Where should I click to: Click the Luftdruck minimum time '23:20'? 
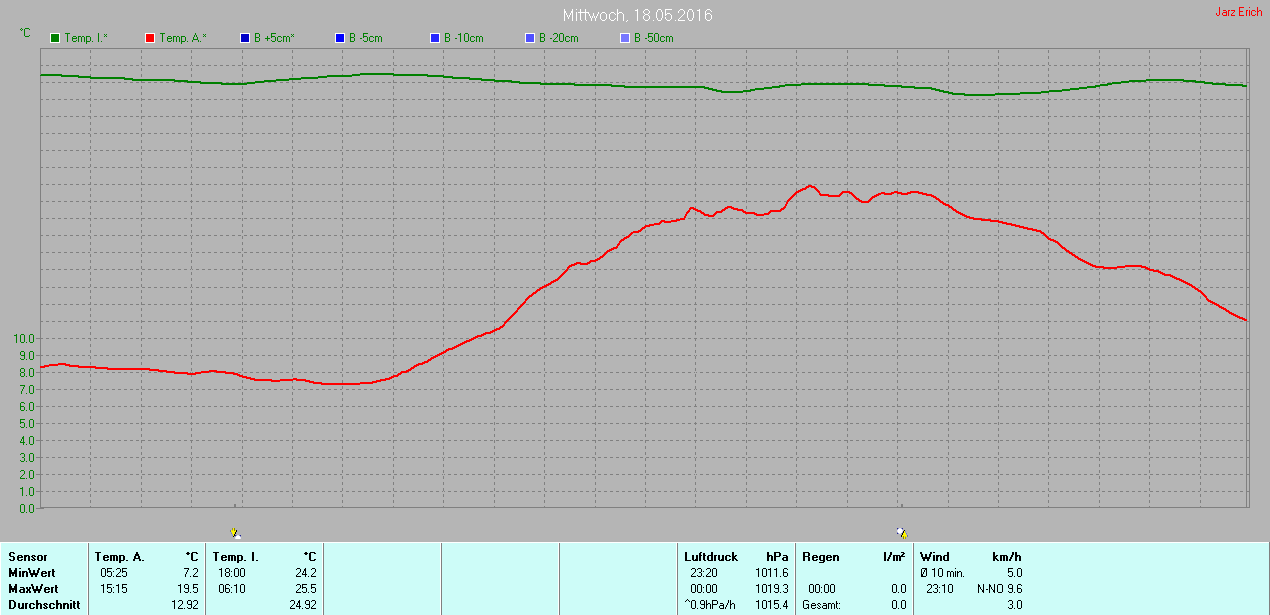(x=704, y=573)
